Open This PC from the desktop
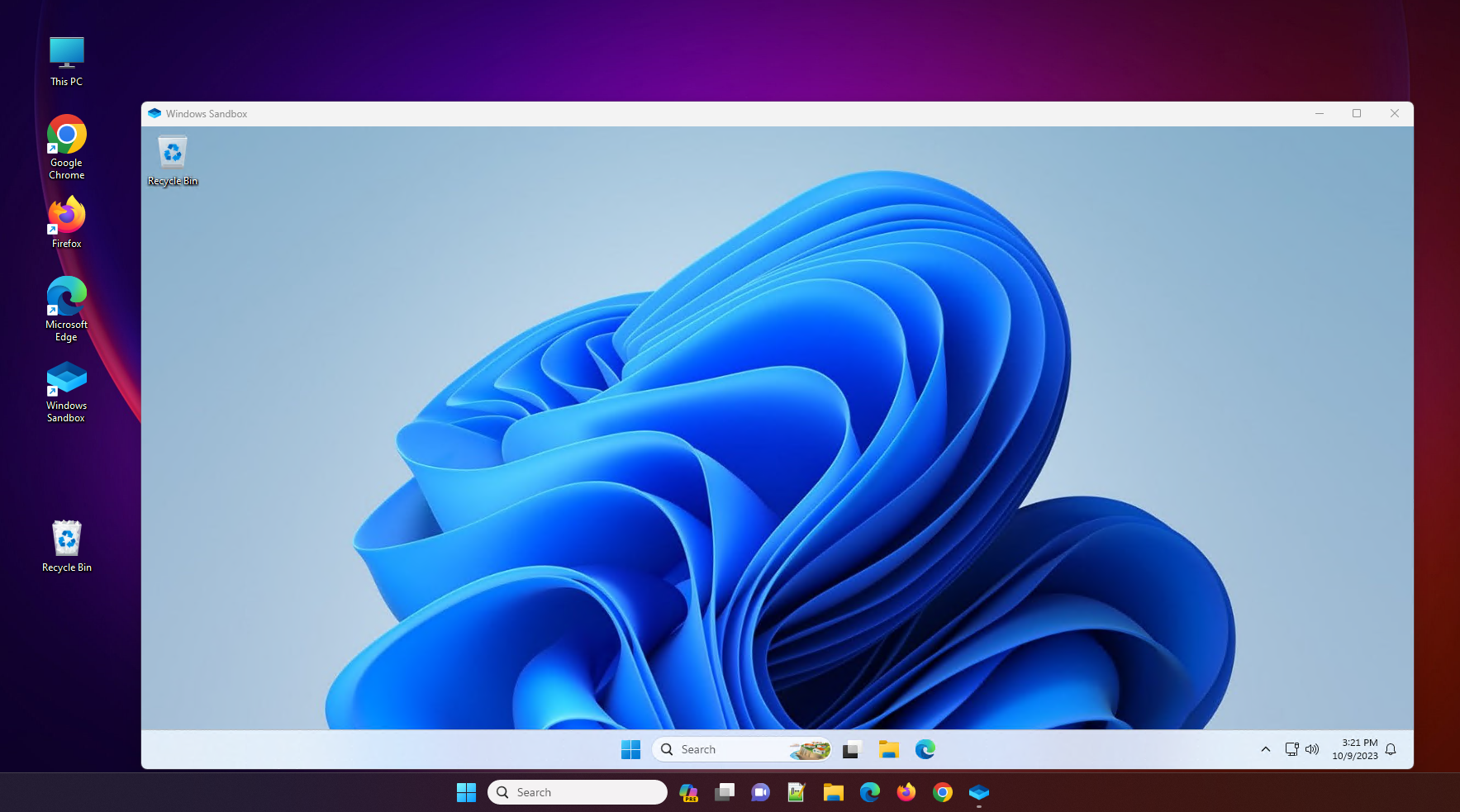This screenshot has height=812, width=1460. [65, 52]
